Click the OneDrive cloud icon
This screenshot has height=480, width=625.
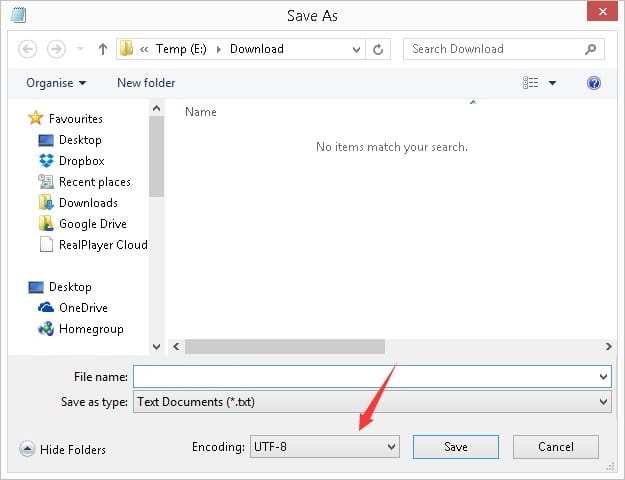point(46,307)
